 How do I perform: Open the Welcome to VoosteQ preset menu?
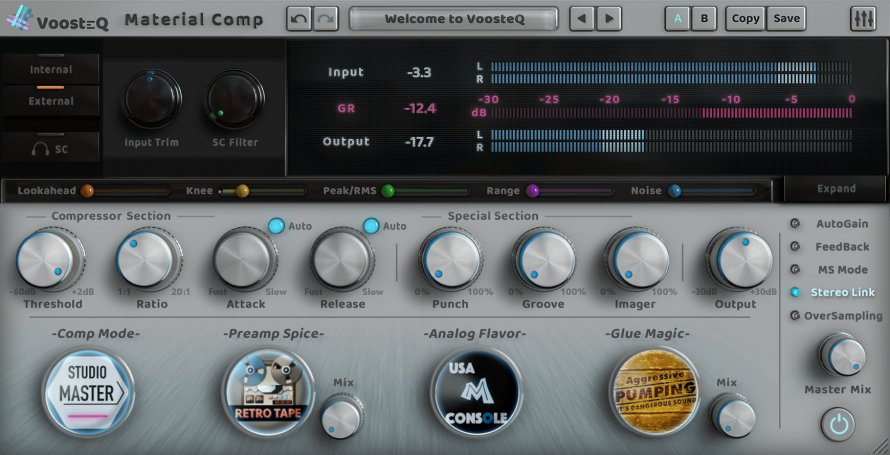[x=455, y=19]
